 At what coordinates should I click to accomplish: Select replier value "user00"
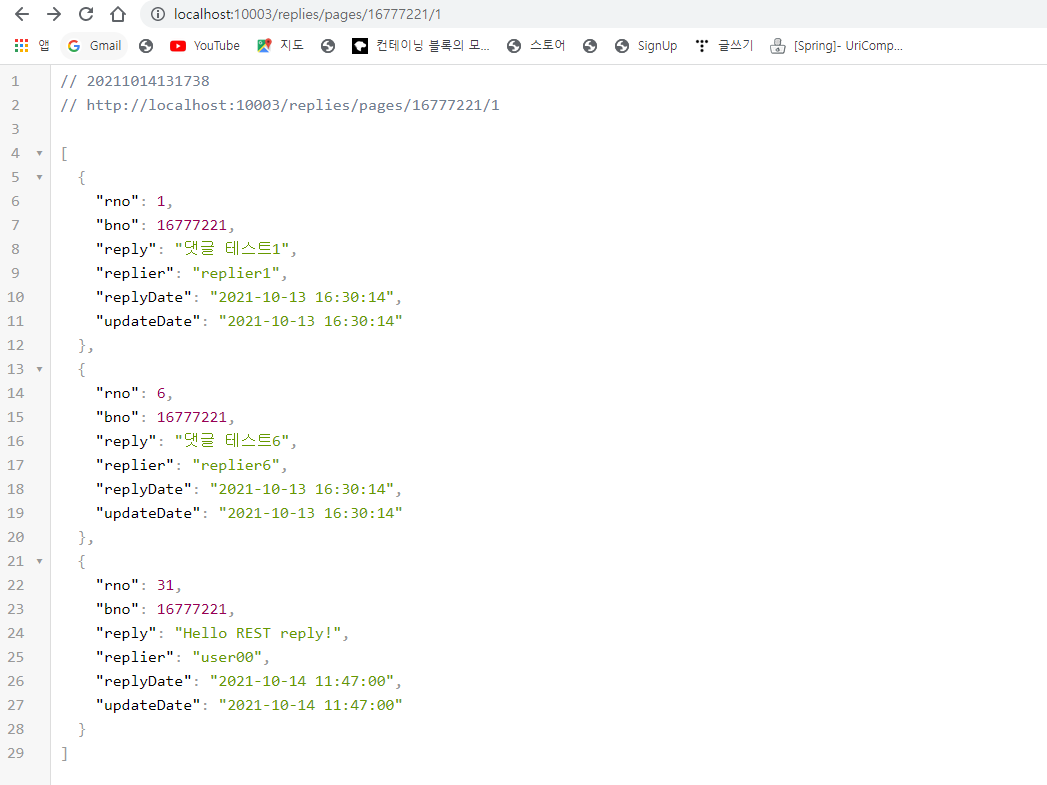coord(227,658)
